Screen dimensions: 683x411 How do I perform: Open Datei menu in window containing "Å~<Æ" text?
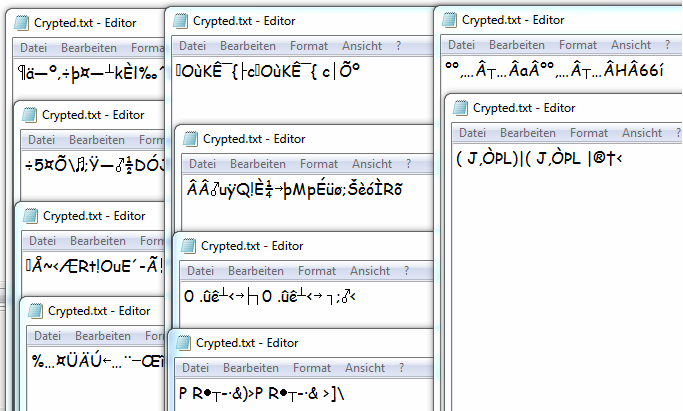click(x=42, y=241)
